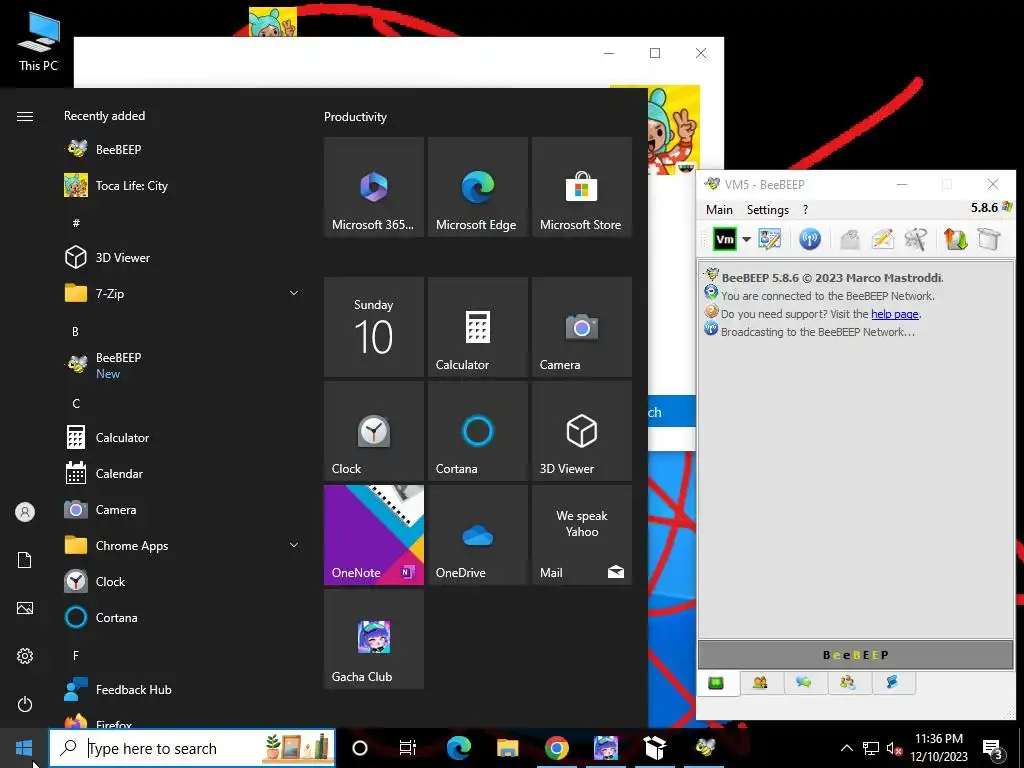Click the grey BeeBEEP banner bar
This screenshot has height=768, width=1024.
point(856,655)
